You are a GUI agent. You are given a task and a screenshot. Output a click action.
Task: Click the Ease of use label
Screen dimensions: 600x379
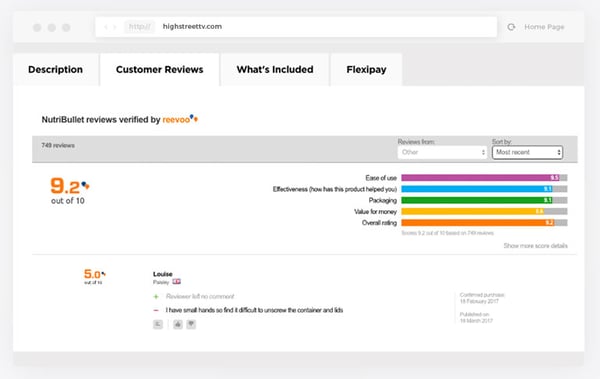coord(381,178)
